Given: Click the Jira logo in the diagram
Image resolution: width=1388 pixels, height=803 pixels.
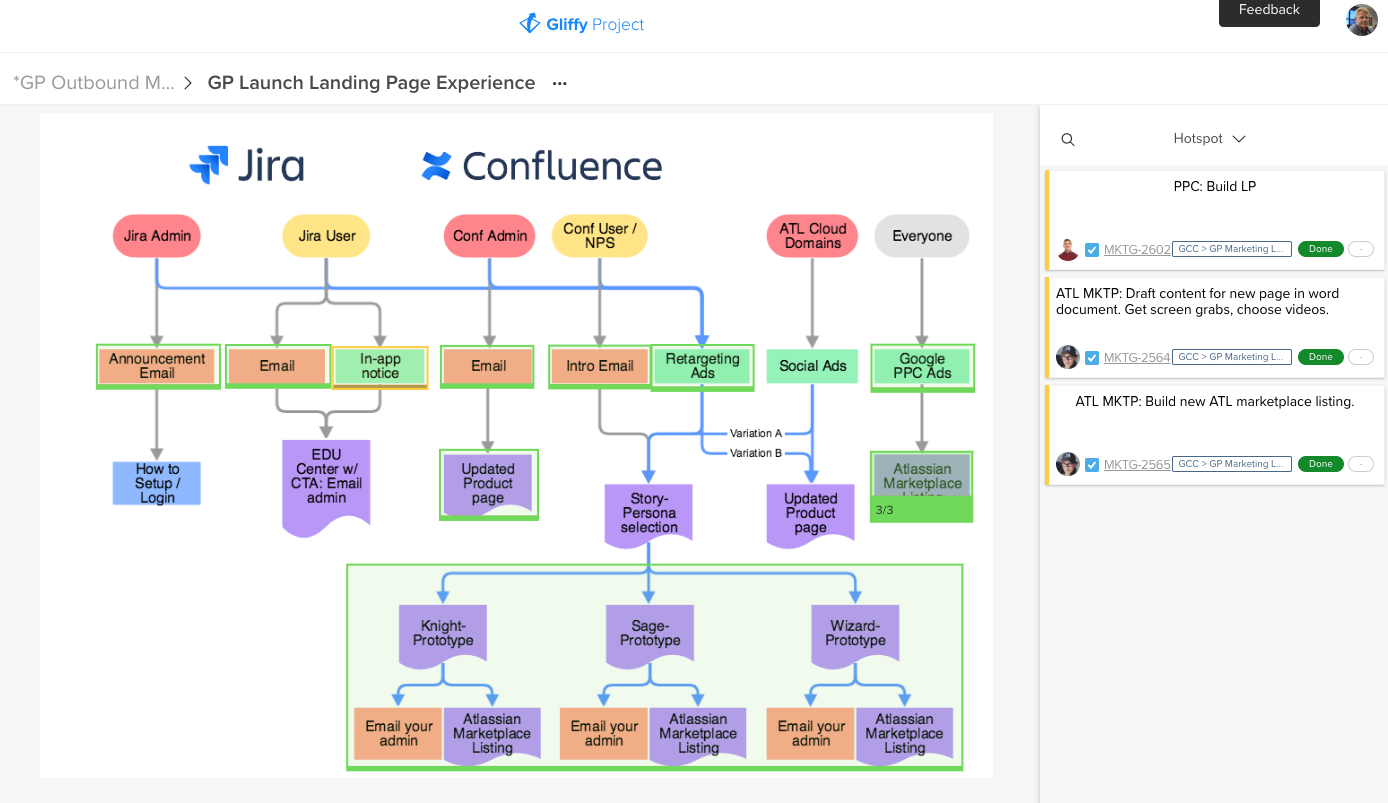Looking at the screenshot, I should (x=247, y=165).
